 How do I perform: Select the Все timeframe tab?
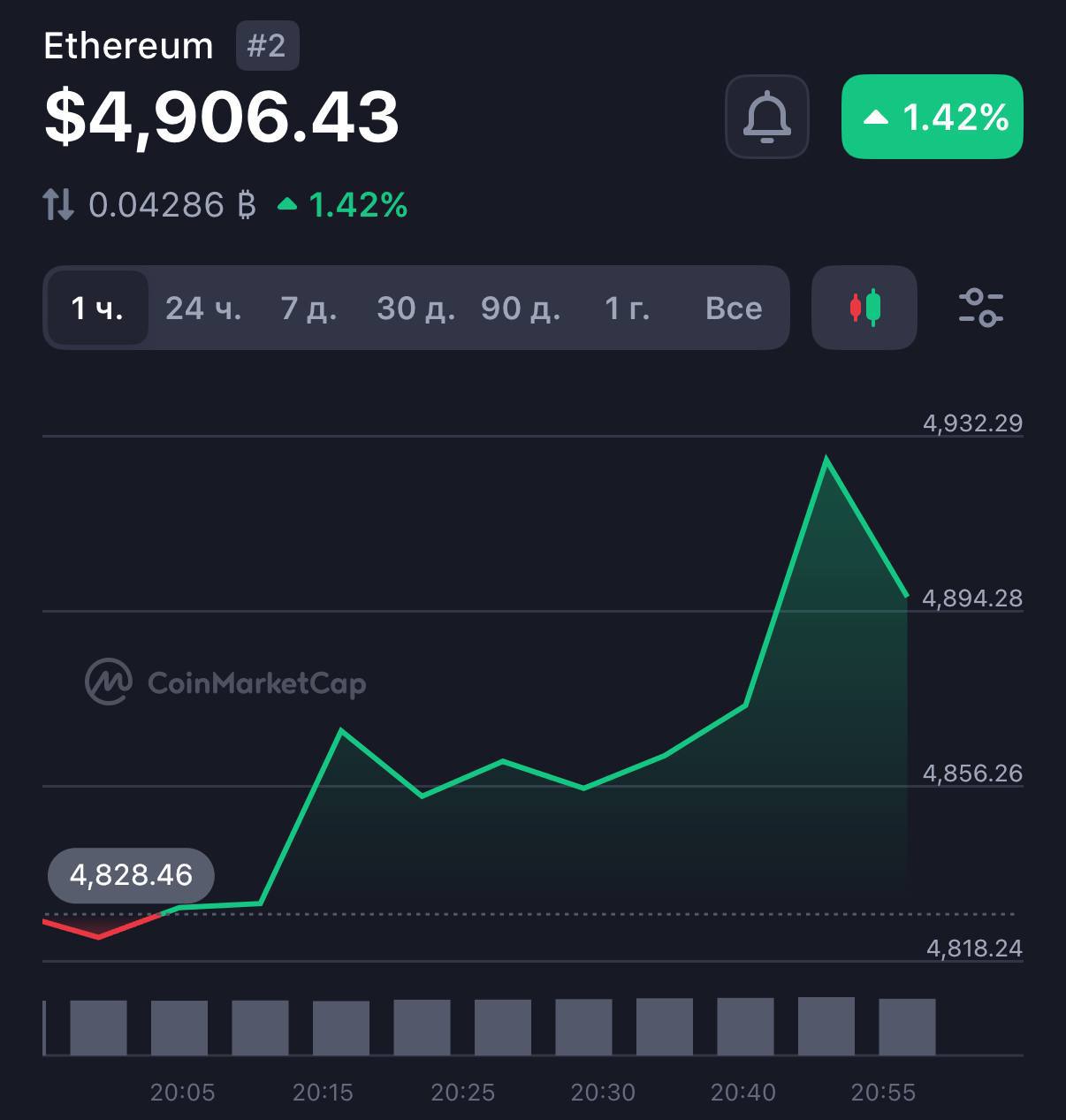tap(734, 308)
